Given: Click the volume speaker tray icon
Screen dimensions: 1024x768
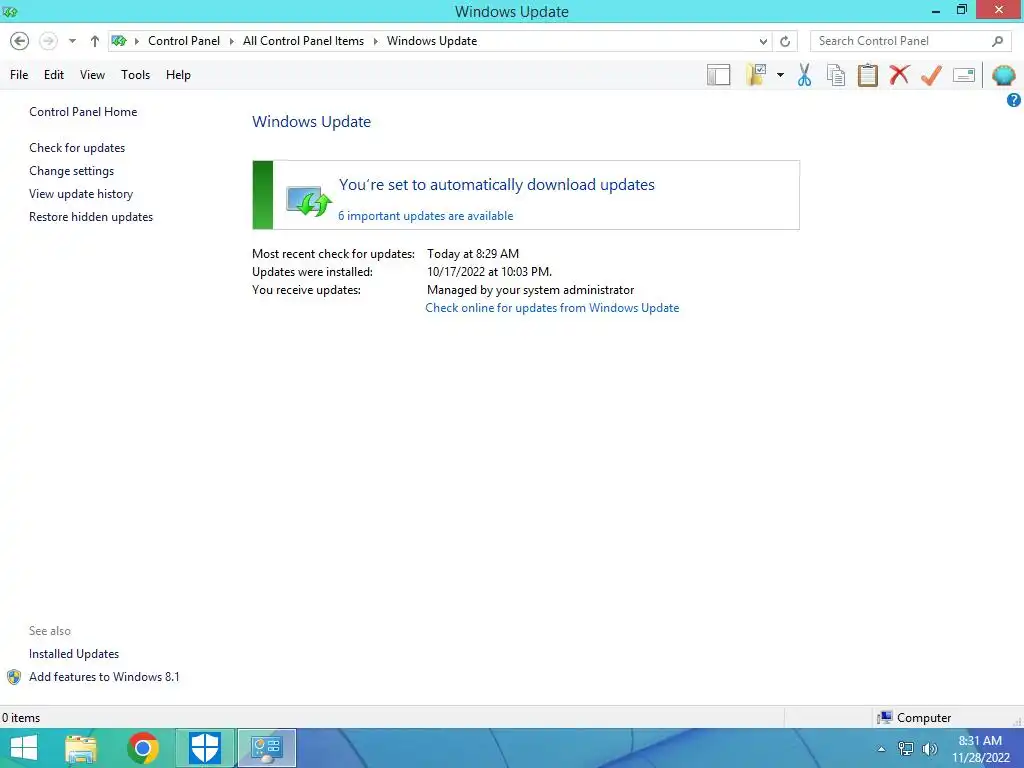Looking at the screenshot, I should coord(929,749).
